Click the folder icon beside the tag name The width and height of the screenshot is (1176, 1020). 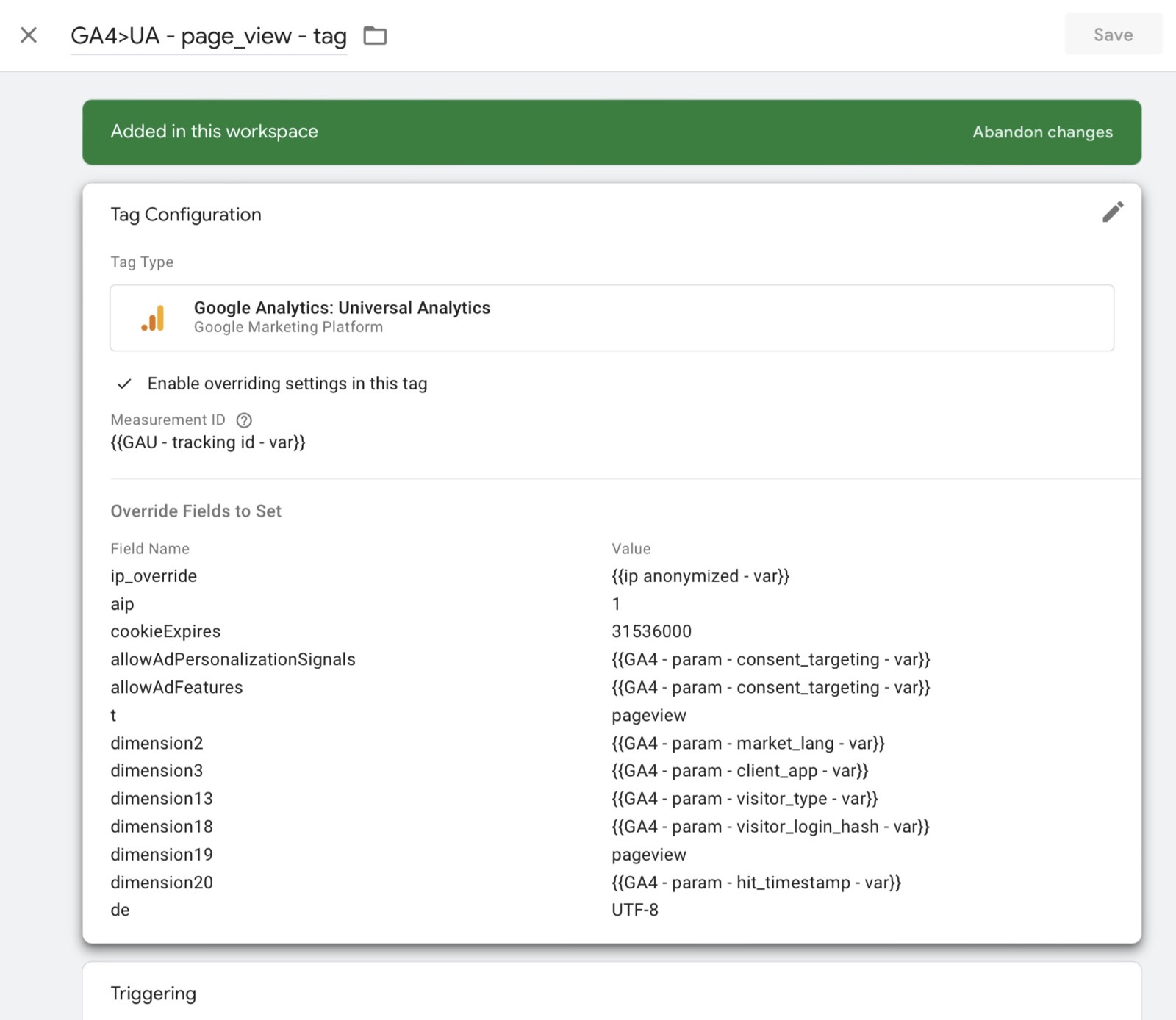point(375,35)
